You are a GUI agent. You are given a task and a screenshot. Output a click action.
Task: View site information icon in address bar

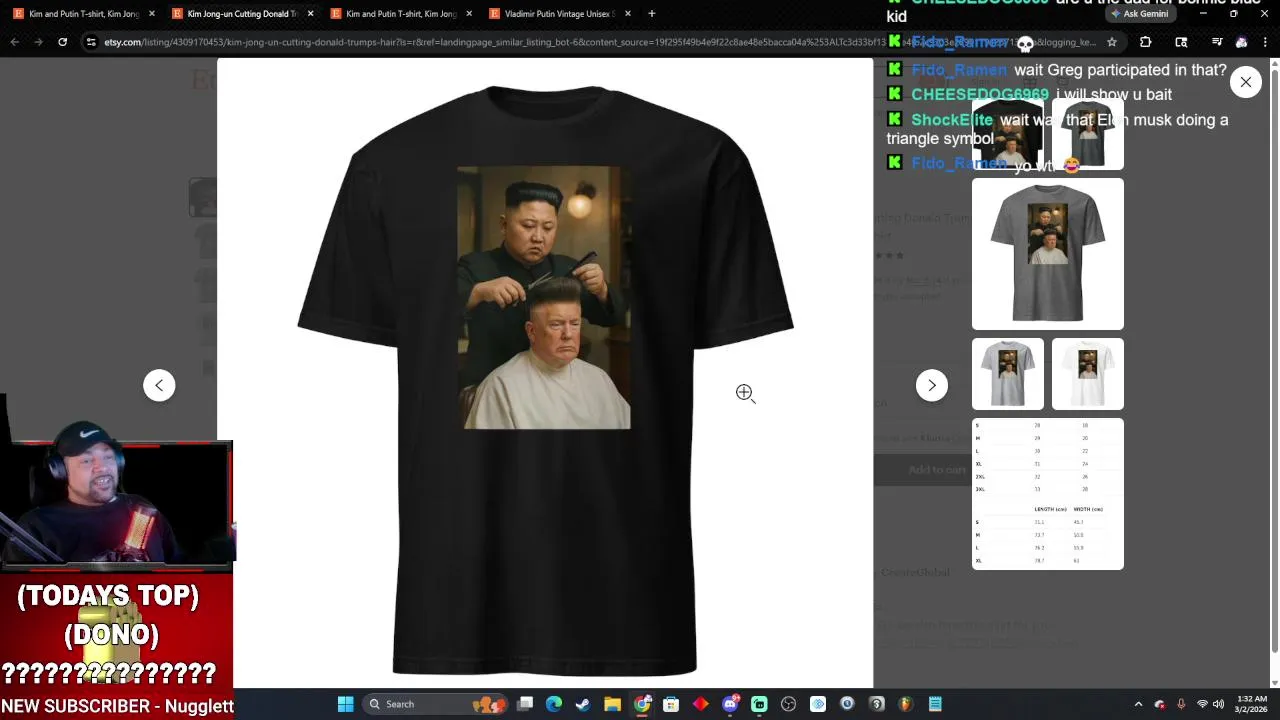coord(91,42)
